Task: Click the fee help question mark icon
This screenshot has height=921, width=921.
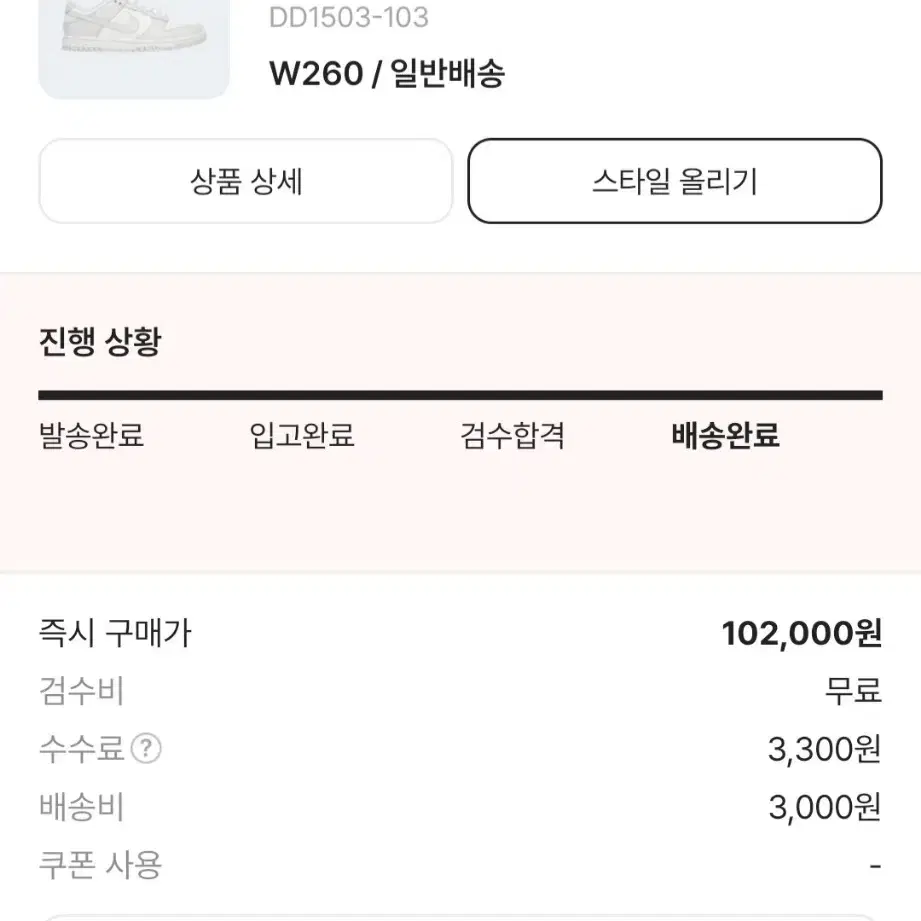Action: click(146, 748)
